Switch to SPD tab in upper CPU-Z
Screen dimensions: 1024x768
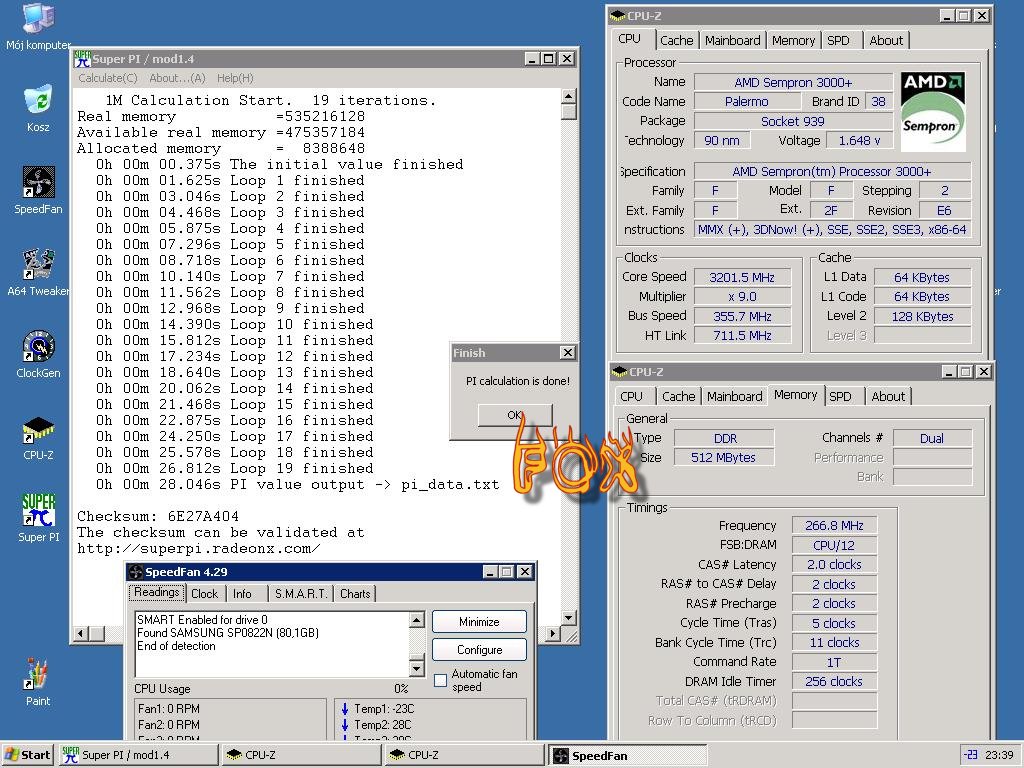coord(839,40)
